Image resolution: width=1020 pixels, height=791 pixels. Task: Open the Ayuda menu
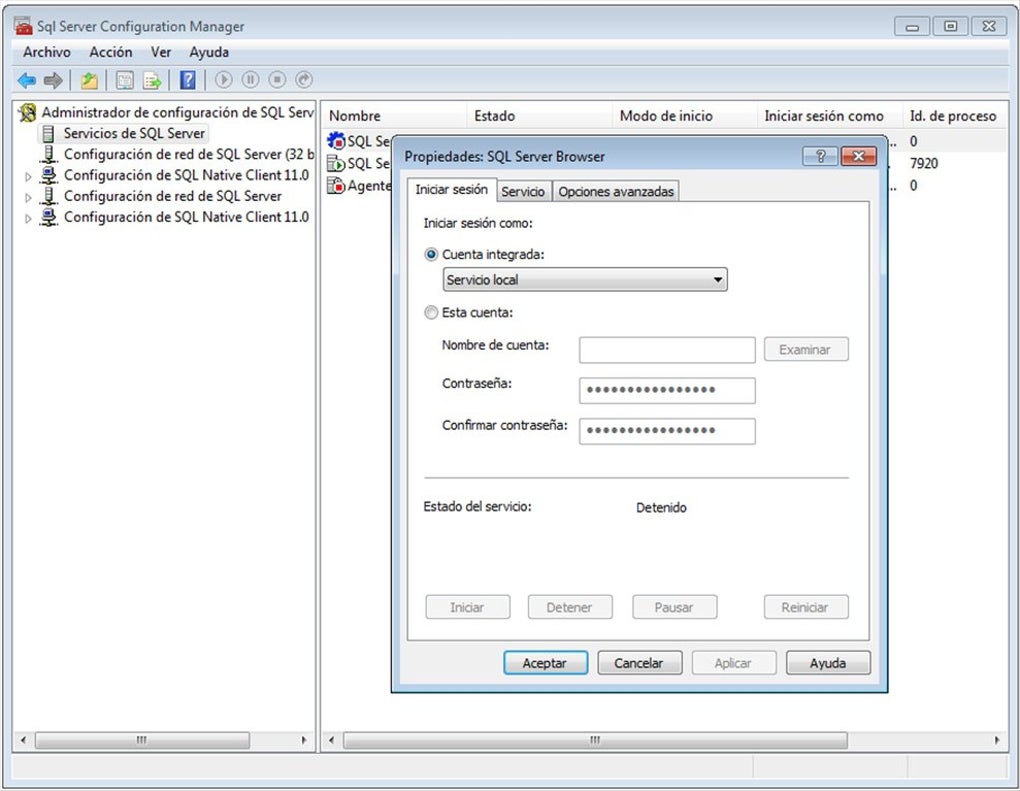209,52
